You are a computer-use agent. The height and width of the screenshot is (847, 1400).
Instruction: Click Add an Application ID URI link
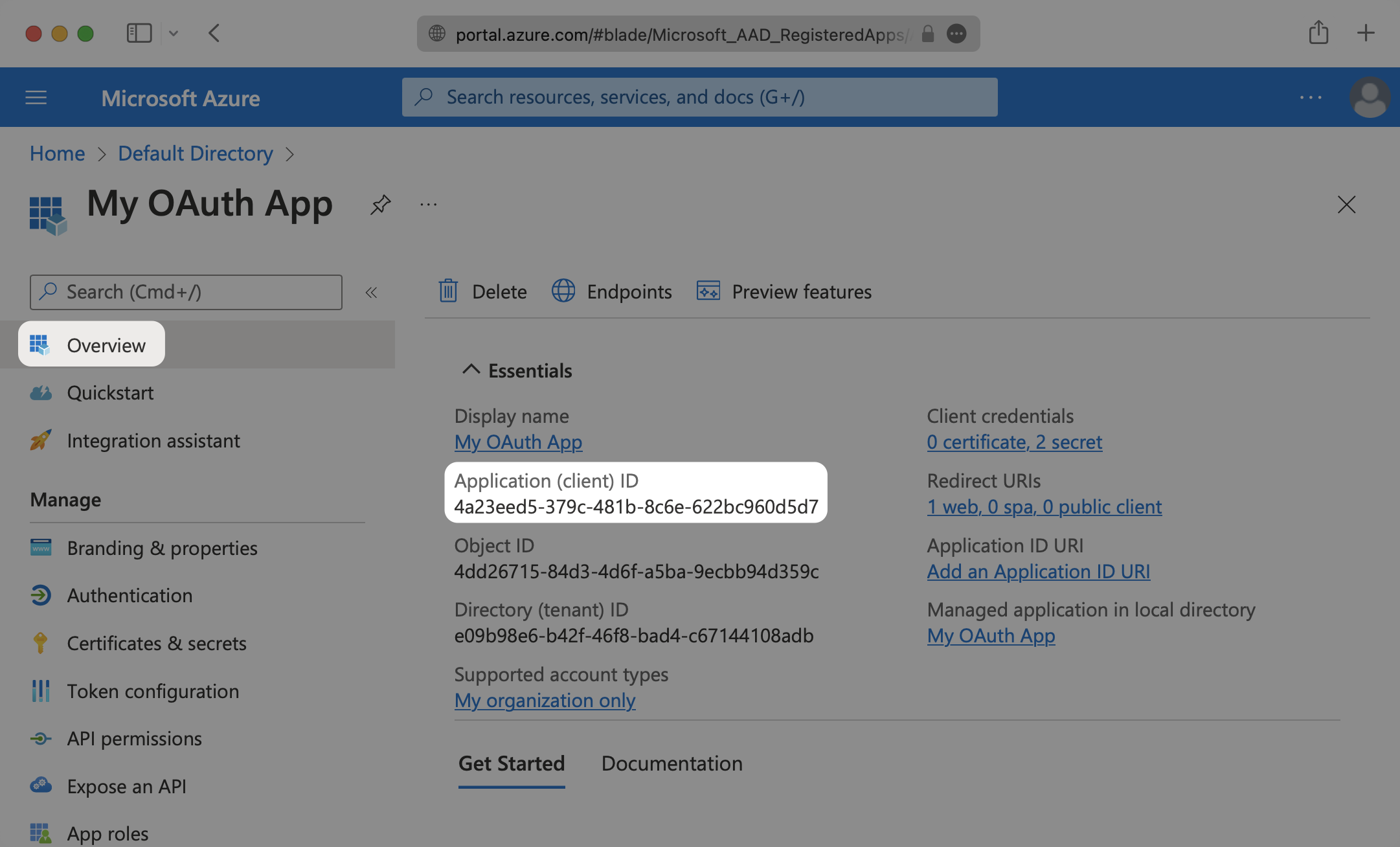pyautogui.click(x=1038, y=571)
